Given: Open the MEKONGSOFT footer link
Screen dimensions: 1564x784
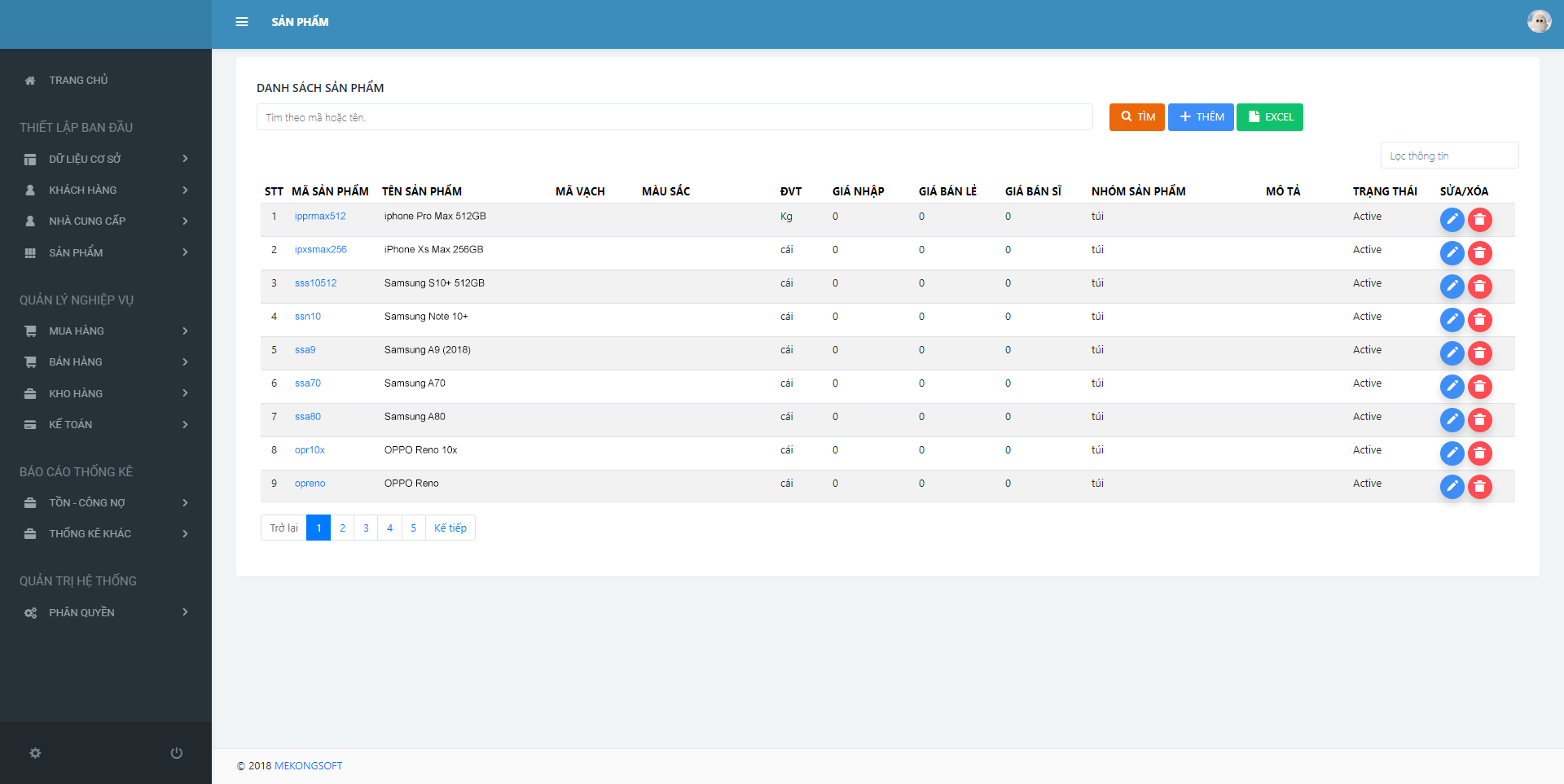Looking at the screenshot, I should coord(308,765).
